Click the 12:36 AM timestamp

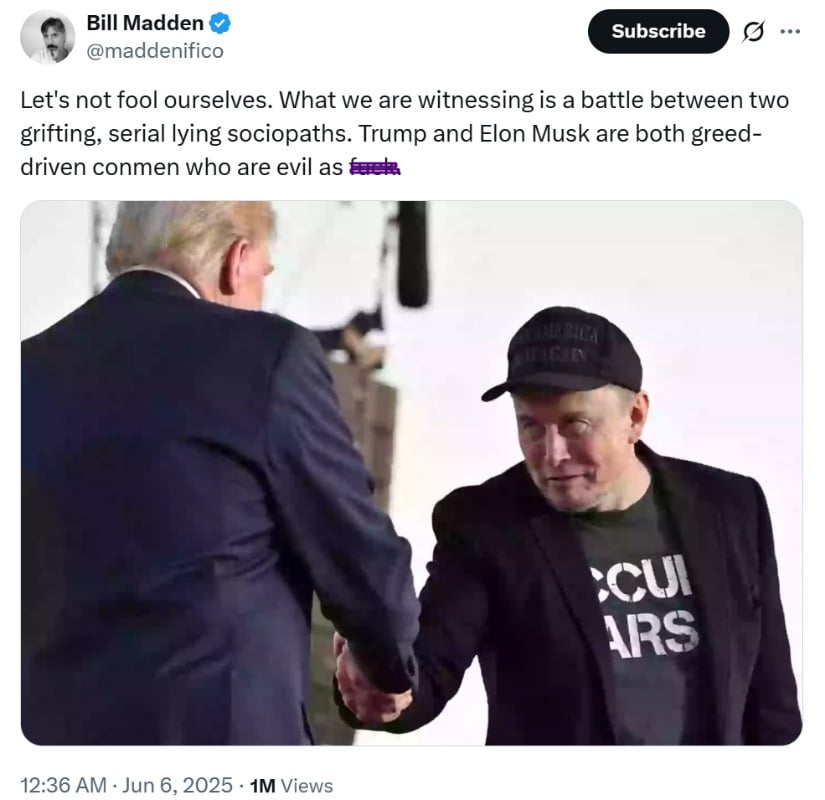(x=64, y=785)
